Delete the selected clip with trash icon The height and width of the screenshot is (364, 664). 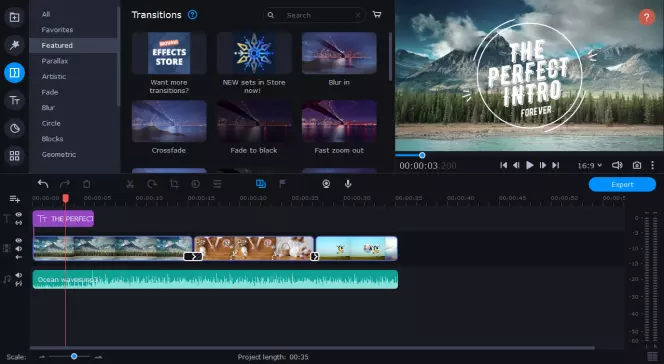coord(86,184)
